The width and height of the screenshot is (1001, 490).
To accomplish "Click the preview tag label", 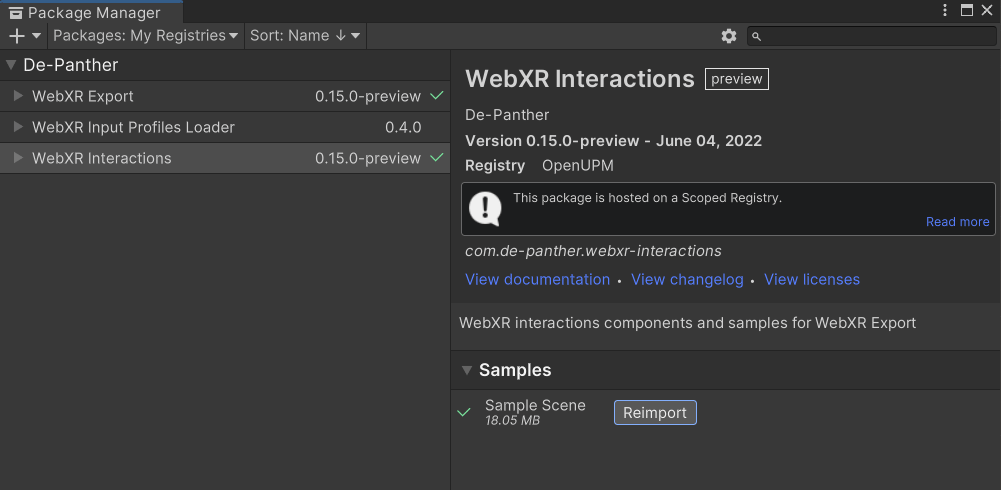I will point(737,79).
